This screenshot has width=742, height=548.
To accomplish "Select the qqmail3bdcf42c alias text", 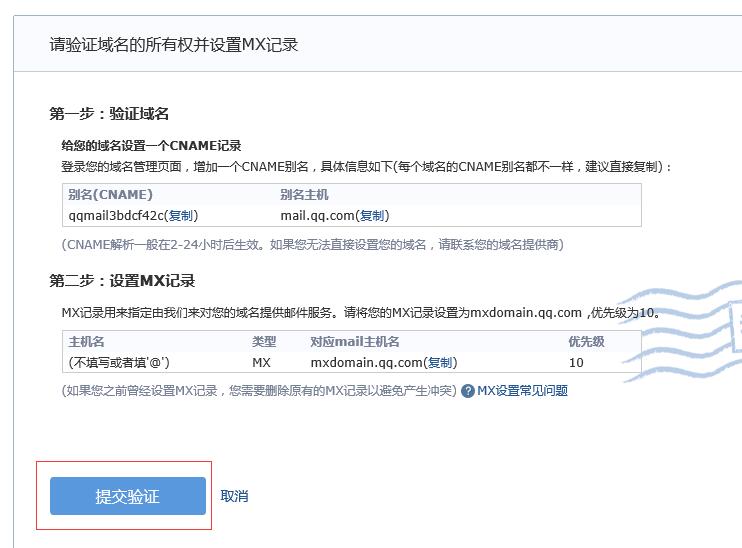I will (x=116, y=216).
